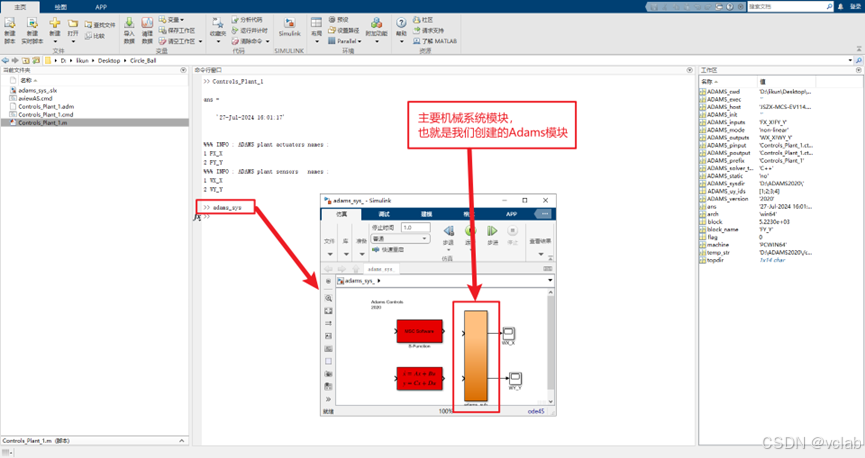The width and height of the screenshot is (865, 458).
Task: Click the Help question mark icon
Action: point(402,23)
